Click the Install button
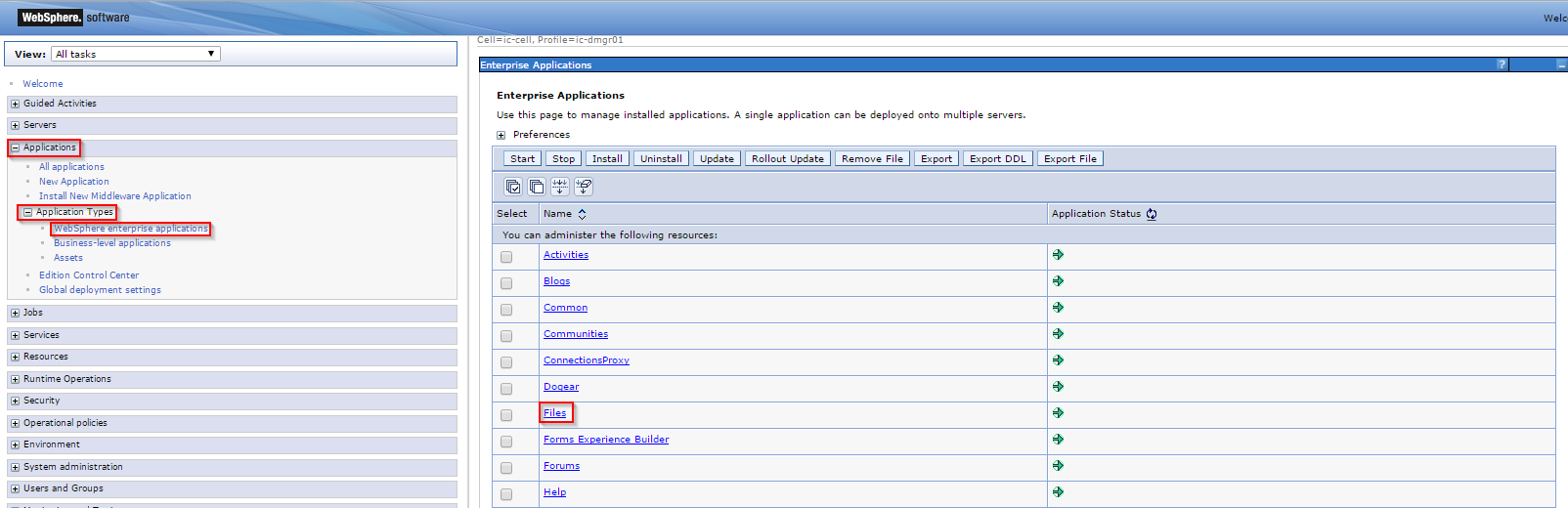The width and height of the screenshot is (1568, 508). pyautogui.click(x=607, y=158)
